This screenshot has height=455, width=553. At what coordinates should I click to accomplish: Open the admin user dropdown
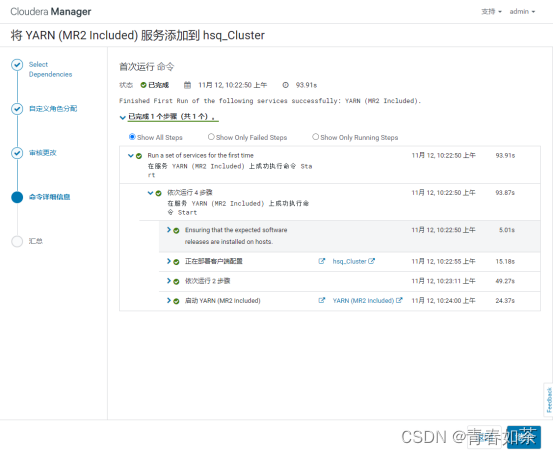(x=522, y=12)
